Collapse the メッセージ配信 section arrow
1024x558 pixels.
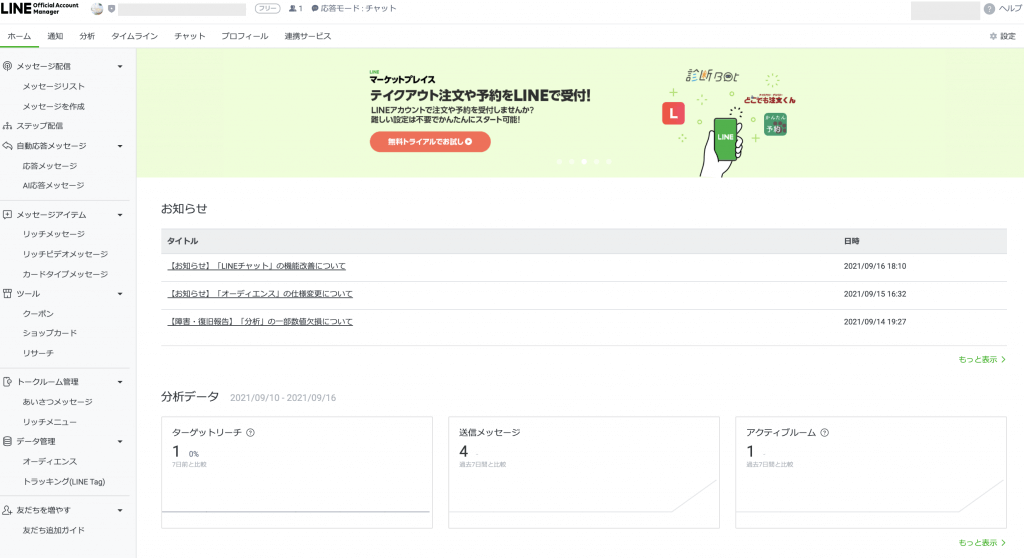[120, 66]
